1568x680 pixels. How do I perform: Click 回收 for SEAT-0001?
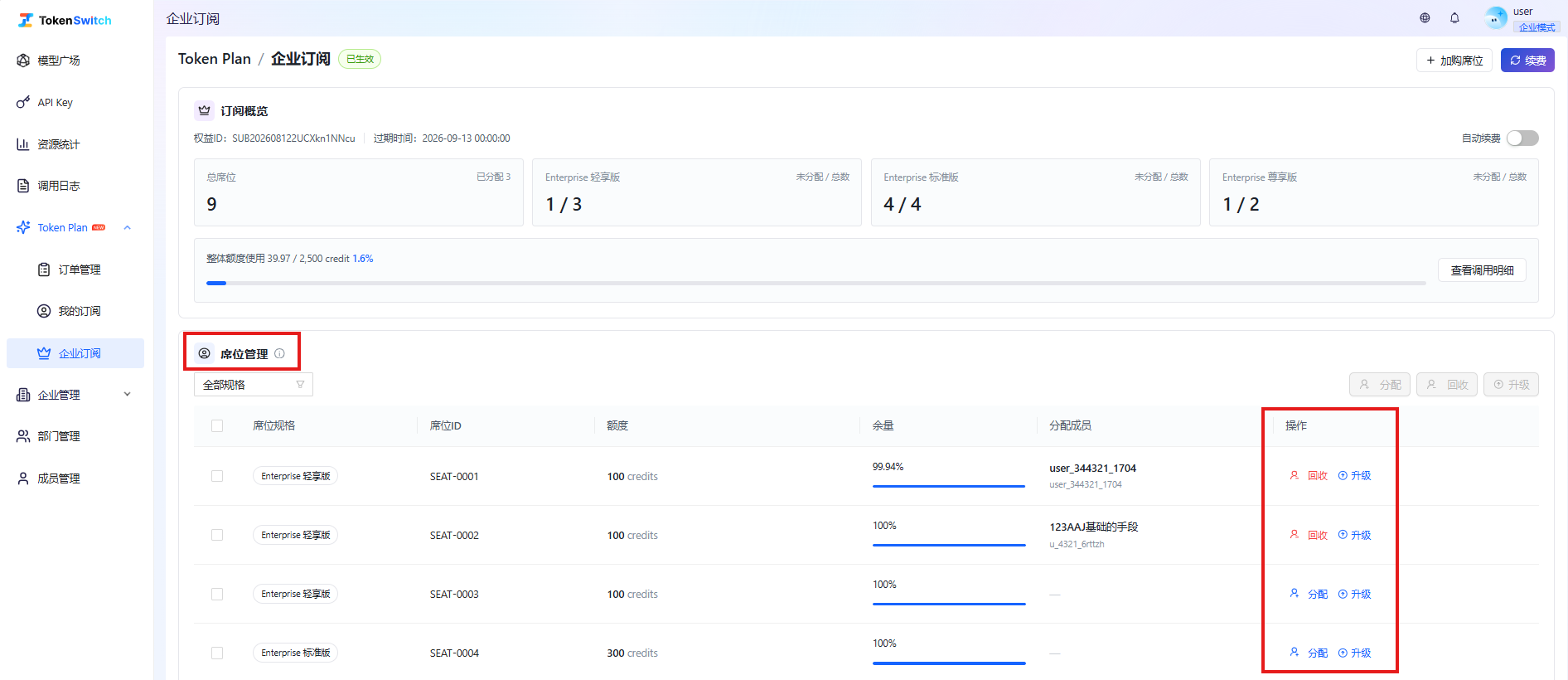[x=1309, y=476]
